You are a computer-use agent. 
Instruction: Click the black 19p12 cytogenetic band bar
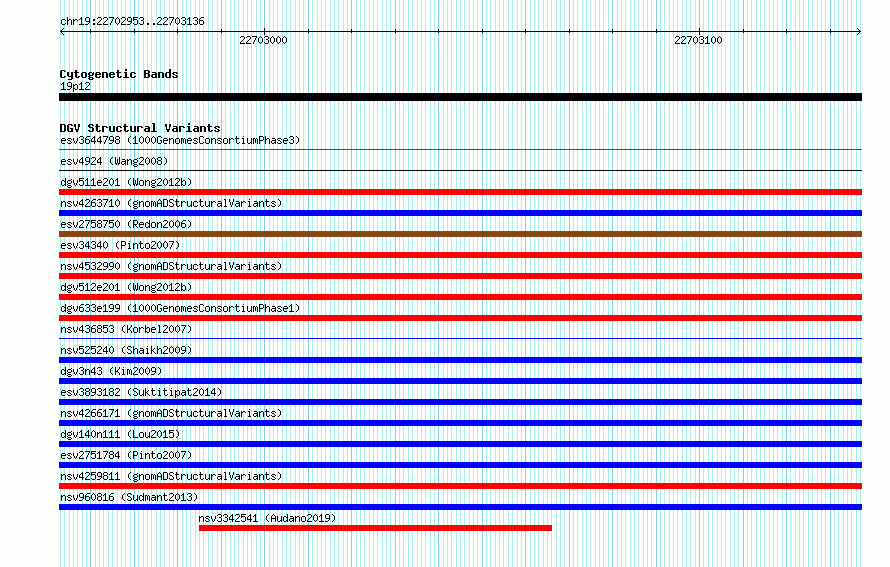click(460, 97)
